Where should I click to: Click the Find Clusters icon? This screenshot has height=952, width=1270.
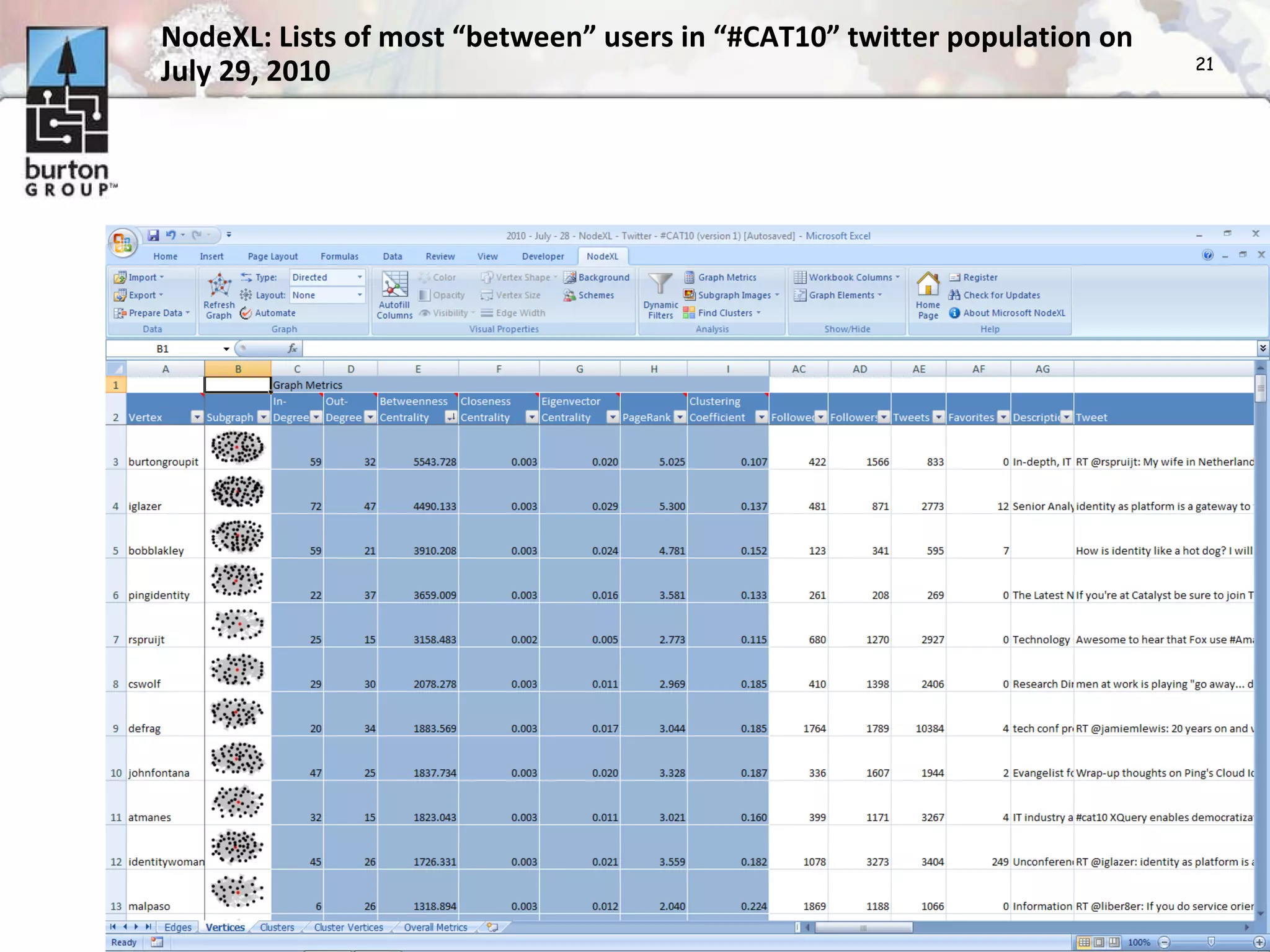click(x=689, y=313)
